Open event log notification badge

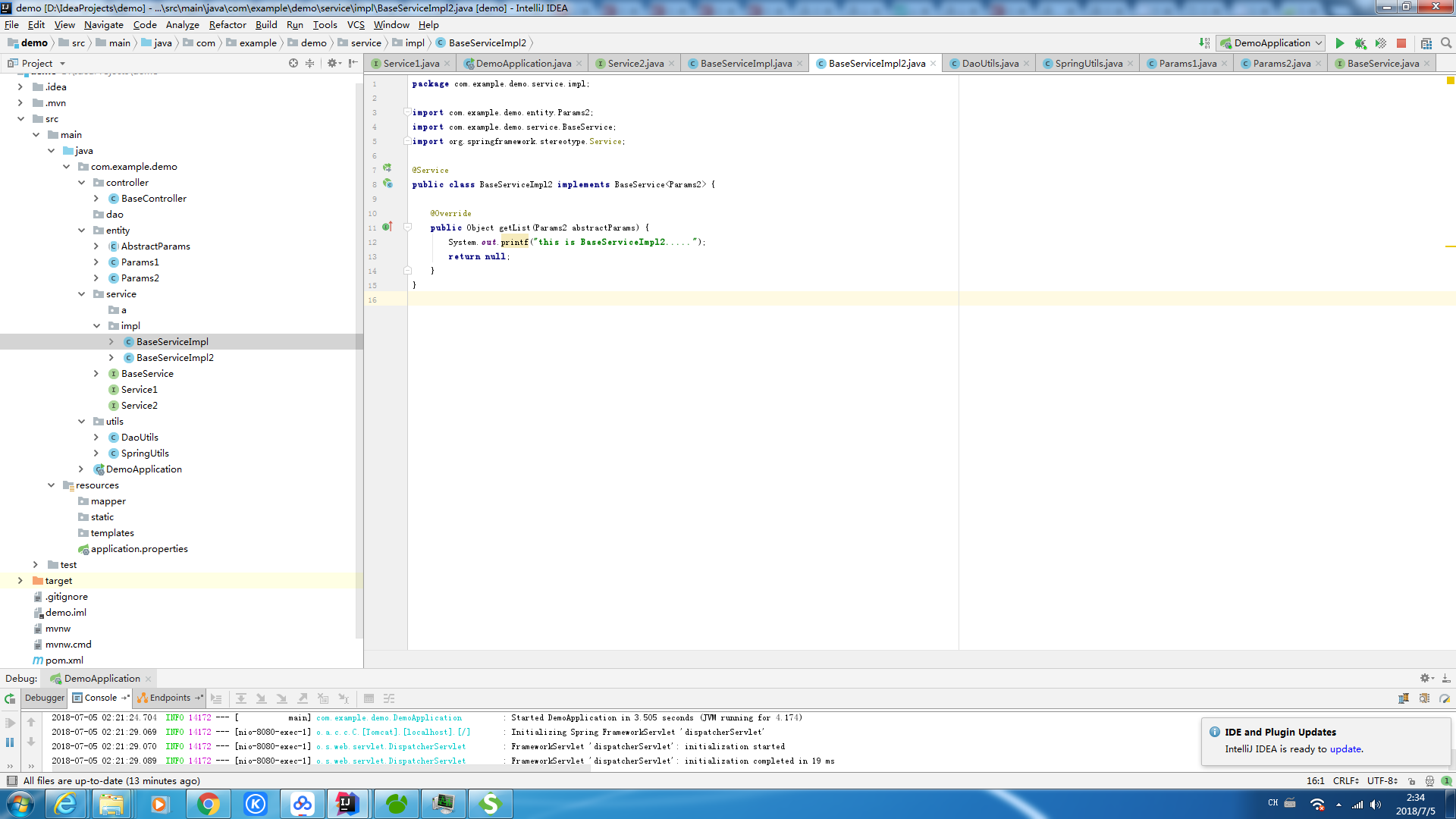(x=1446, y=780)
